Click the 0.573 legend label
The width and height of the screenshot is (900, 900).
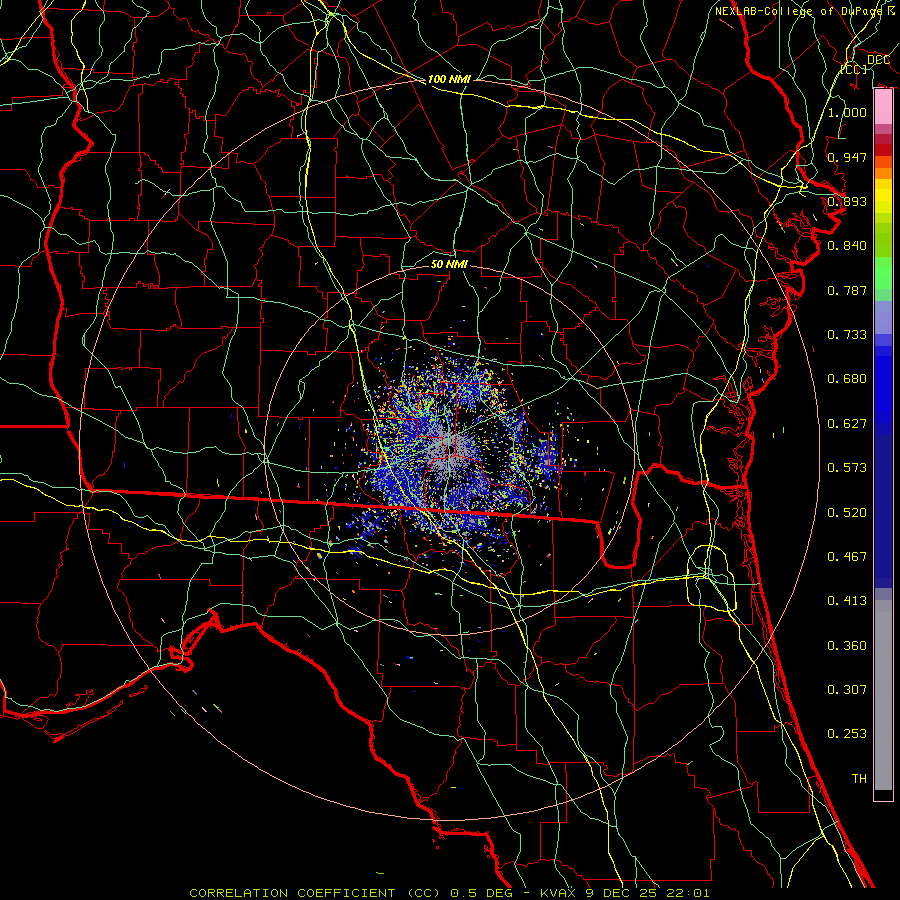(847, 468)
